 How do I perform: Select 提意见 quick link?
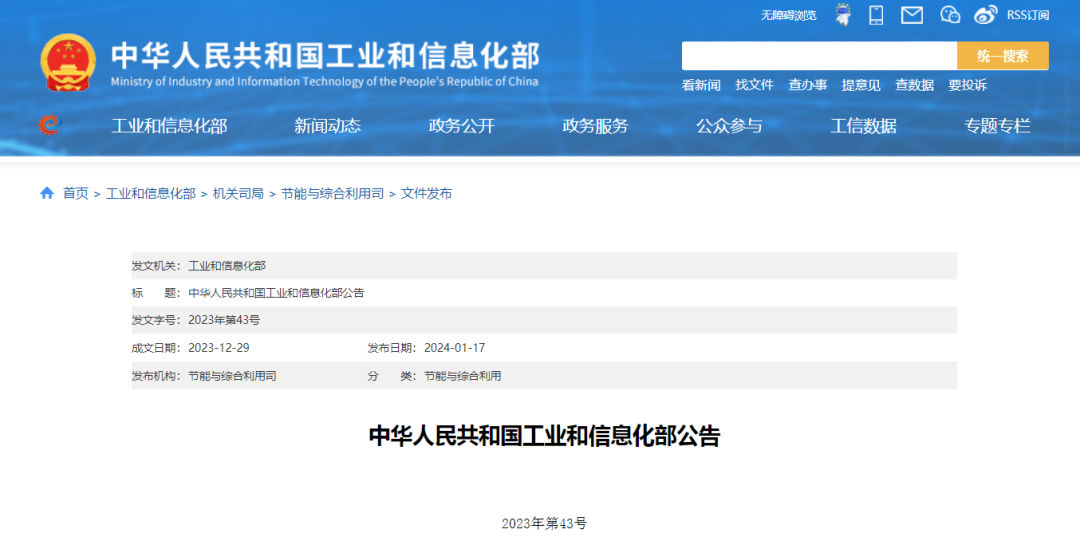click(860, 85)
